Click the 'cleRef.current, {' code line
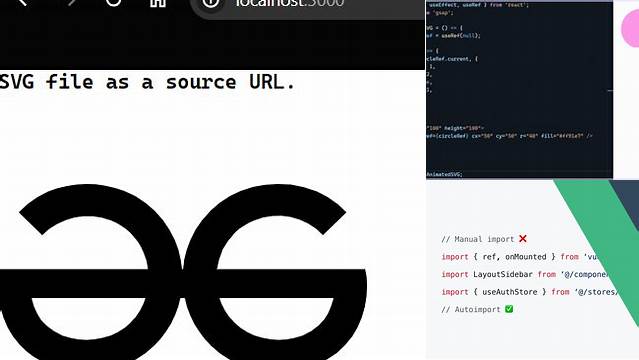This screenshot has height=360, width=639. pos(452,59)
